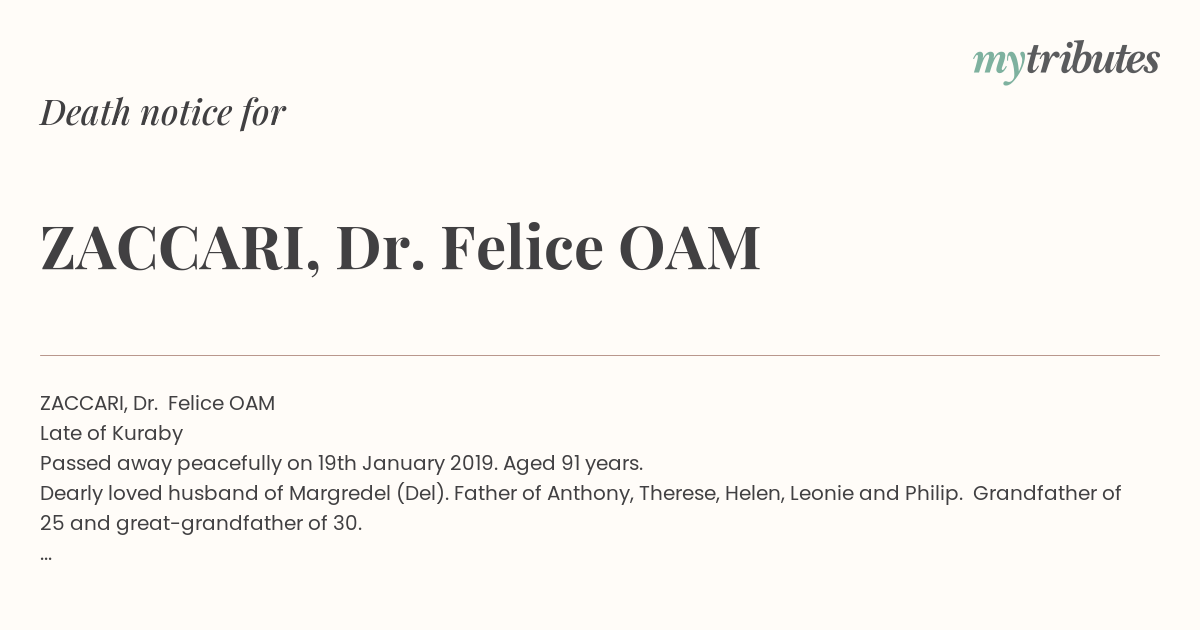Click 'OAM' in the large title
1200x630 pixels.
click(x=690, y=249)
